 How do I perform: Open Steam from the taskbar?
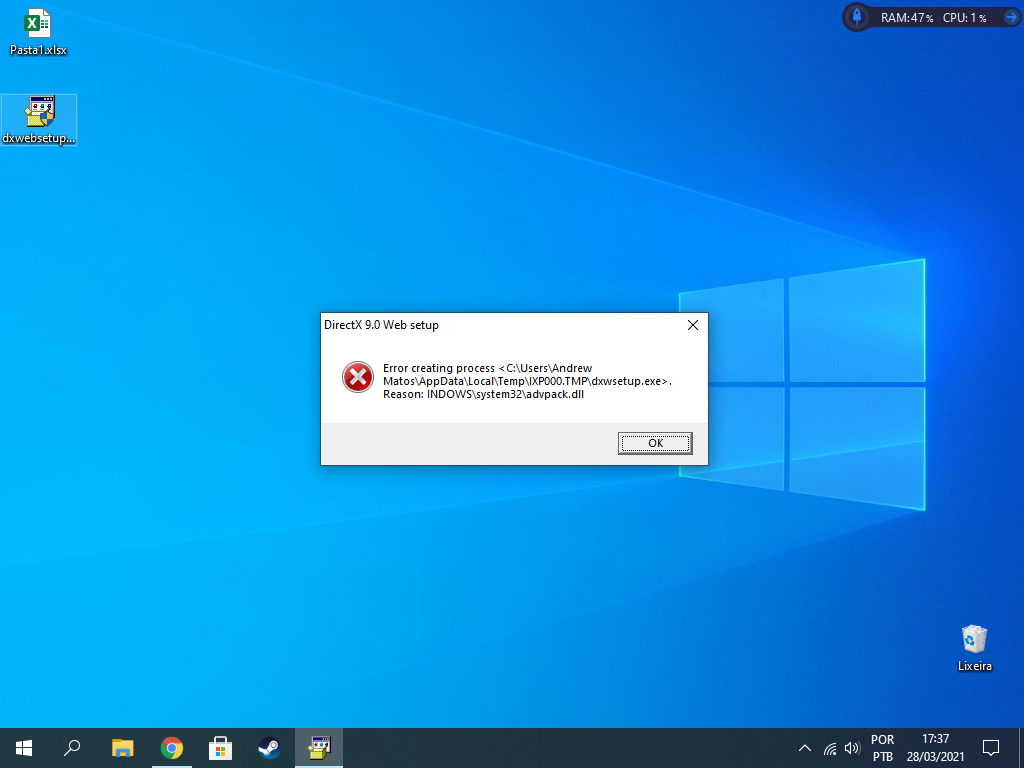[x=270, y=748]
